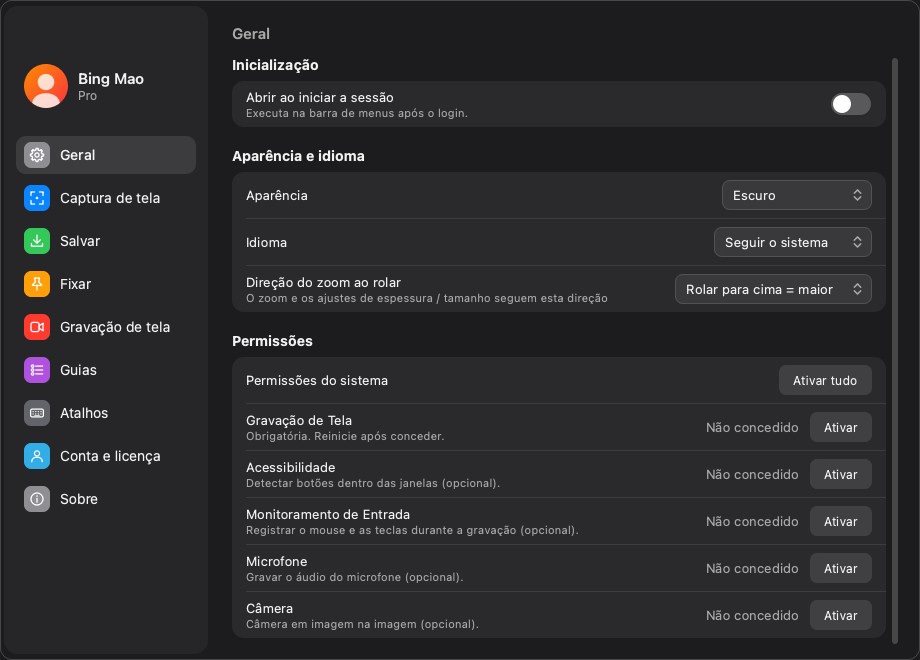The image size is (920, 660).
Task: Click text 'Obrigatória. Reinicie após conceder.'
Action: (345, 436)
